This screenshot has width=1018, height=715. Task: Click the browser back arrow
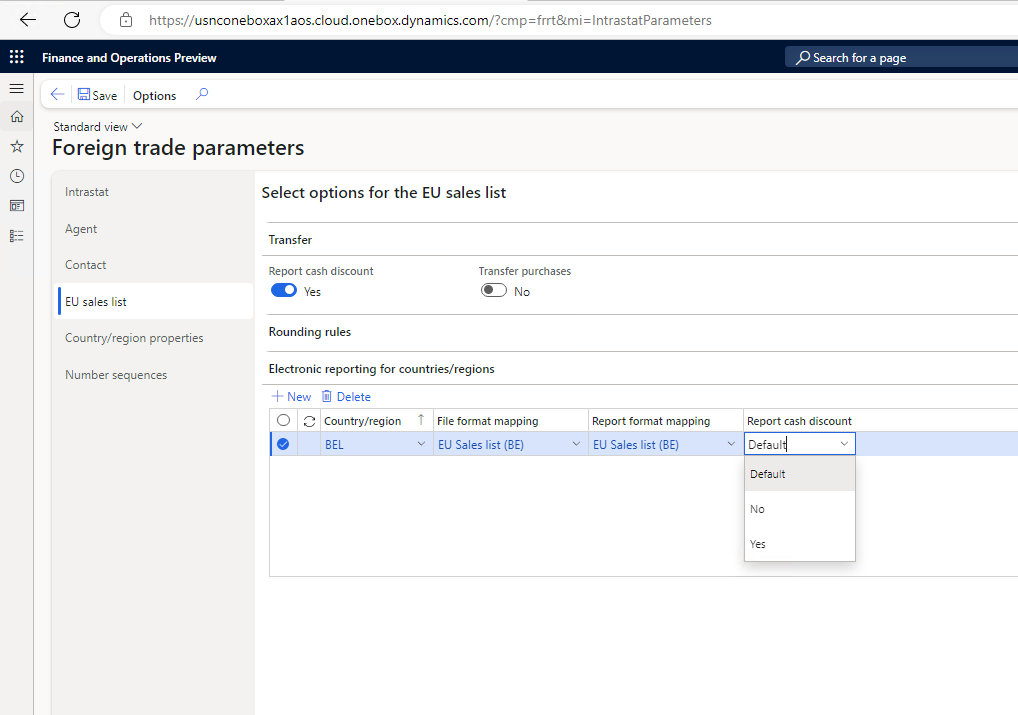pyautogui.click(x=27, y=20)
